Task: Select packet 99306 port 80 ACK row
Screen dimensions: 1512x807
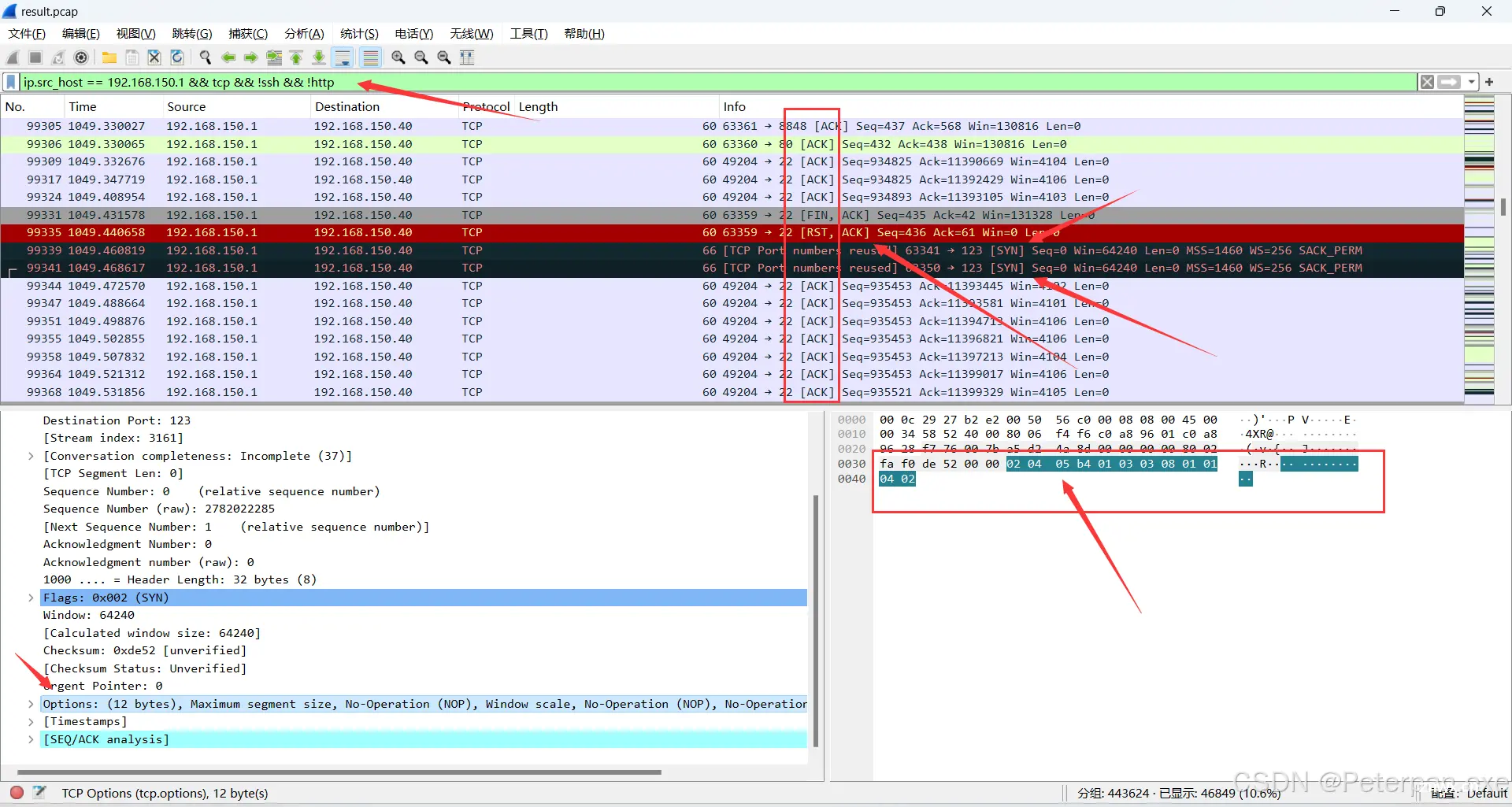Action: 732,144
